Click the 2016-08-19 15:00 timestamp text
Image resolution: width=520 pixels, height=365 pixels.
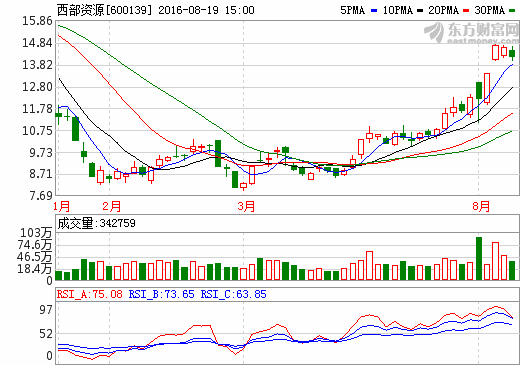click(x=206, y=10)
